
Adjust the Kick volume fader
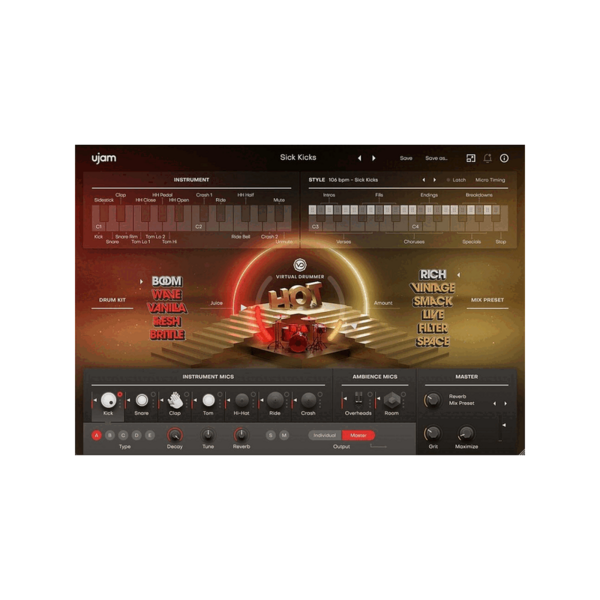[x=94, y=401]
